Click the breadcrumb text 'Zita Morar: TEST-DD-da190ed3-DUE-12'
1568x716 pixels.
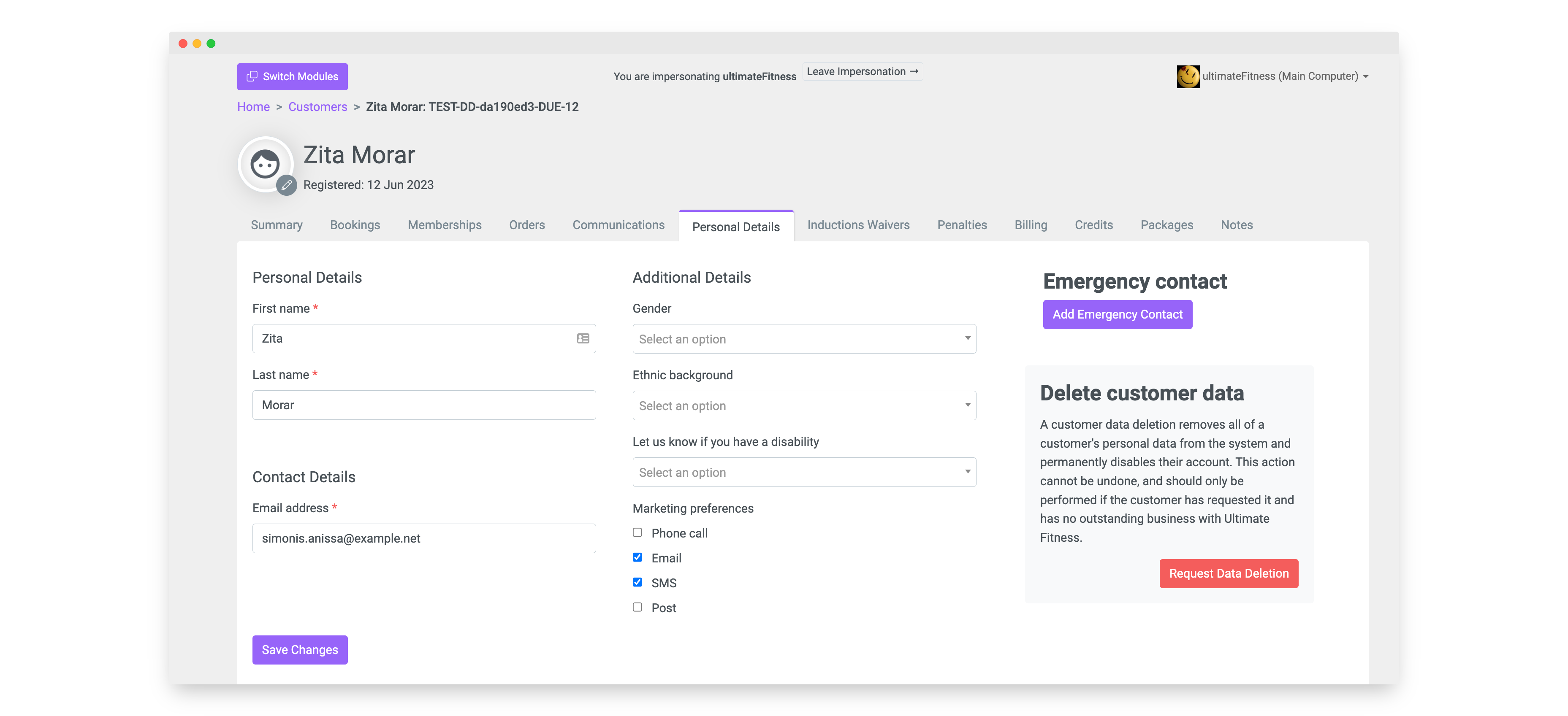[x=472, y=107]
